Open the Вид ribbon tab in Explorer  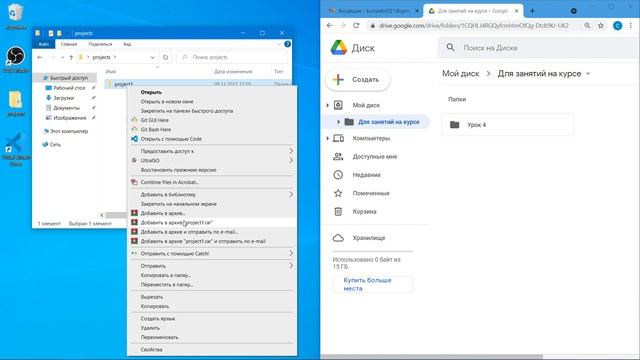[x=127, y=44]
